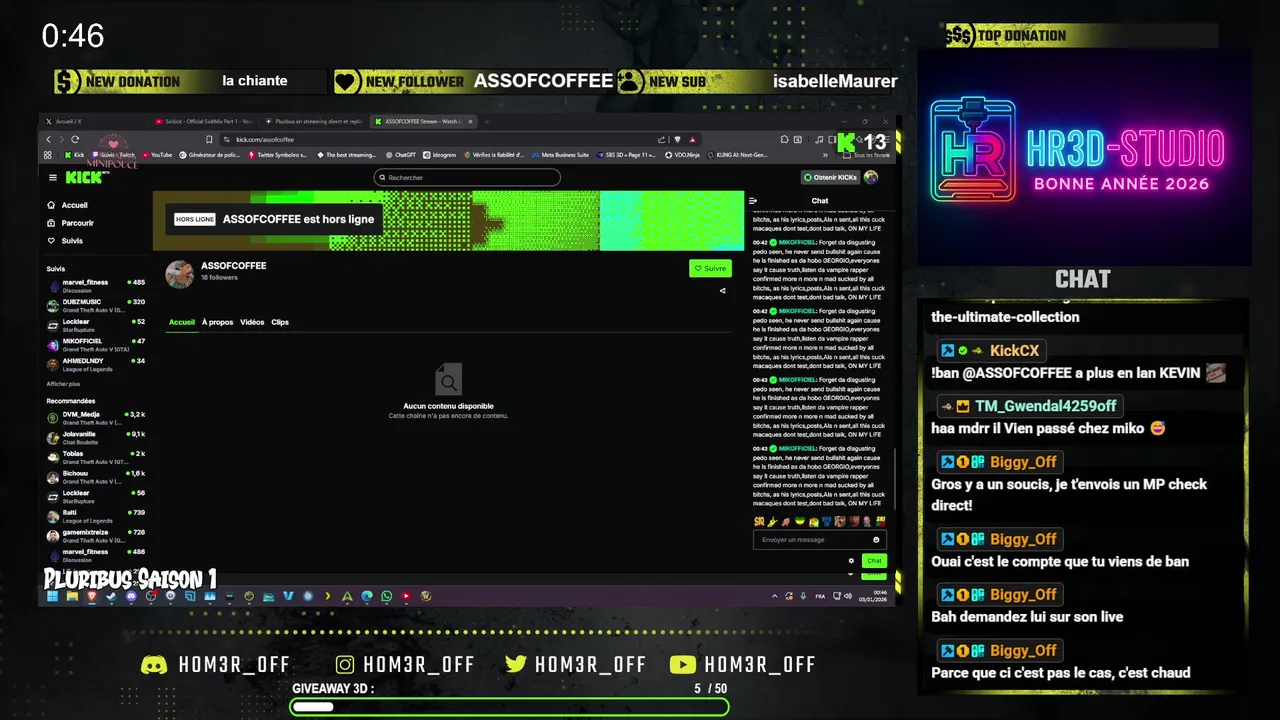Click the Obtenir KICKs button

[830, 178]
